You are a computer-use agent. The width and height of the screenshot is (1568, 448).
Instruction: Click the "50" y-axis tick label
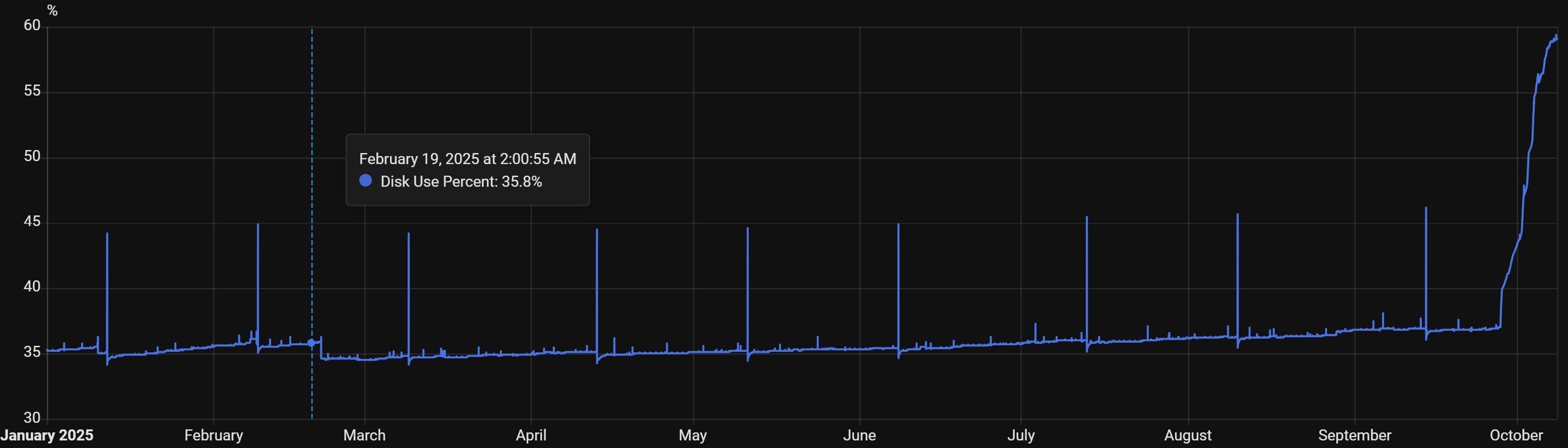[32, 156]
